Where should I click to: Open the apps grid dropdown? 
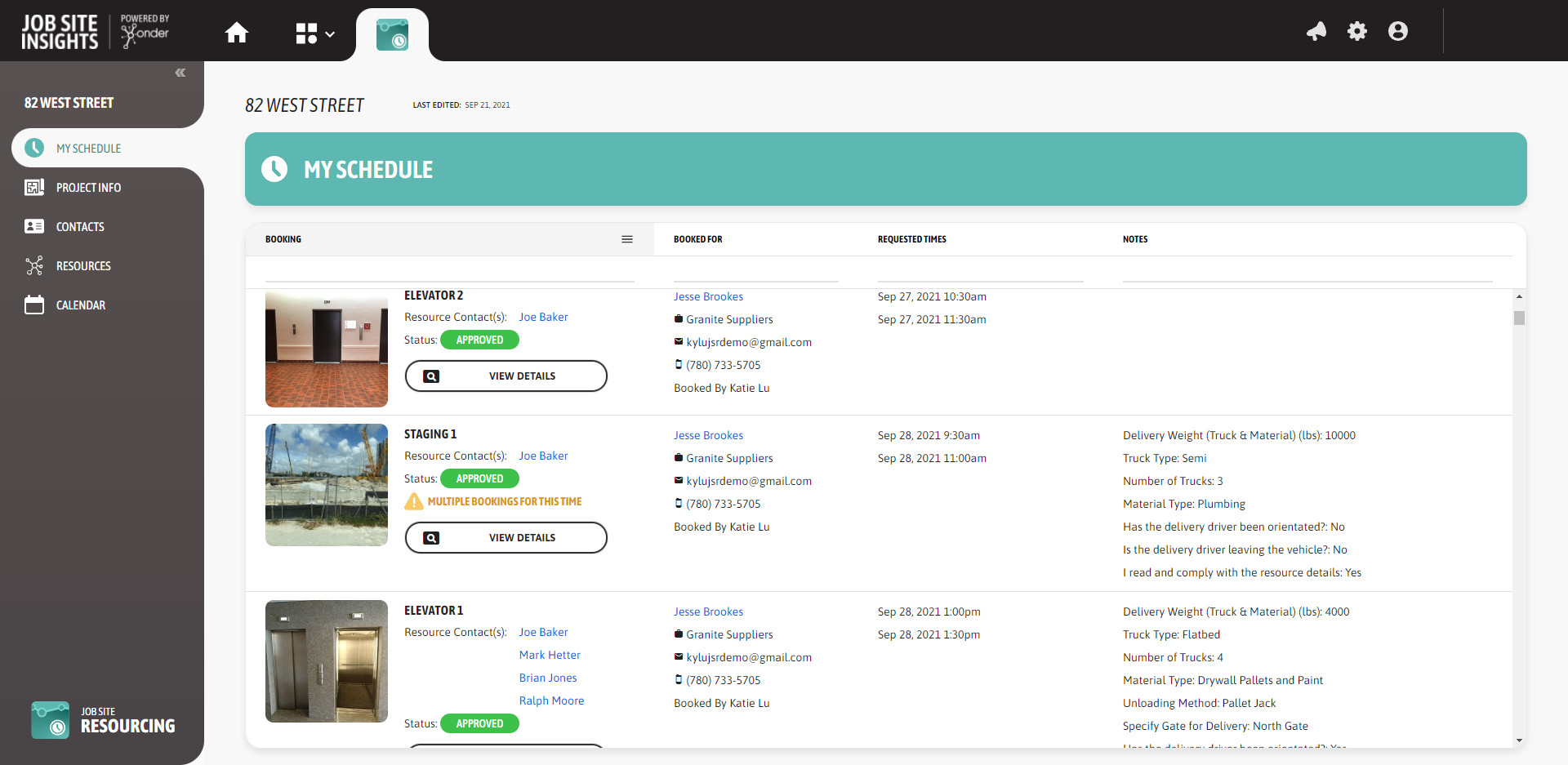pyautogui.click(x=314, y=33)
